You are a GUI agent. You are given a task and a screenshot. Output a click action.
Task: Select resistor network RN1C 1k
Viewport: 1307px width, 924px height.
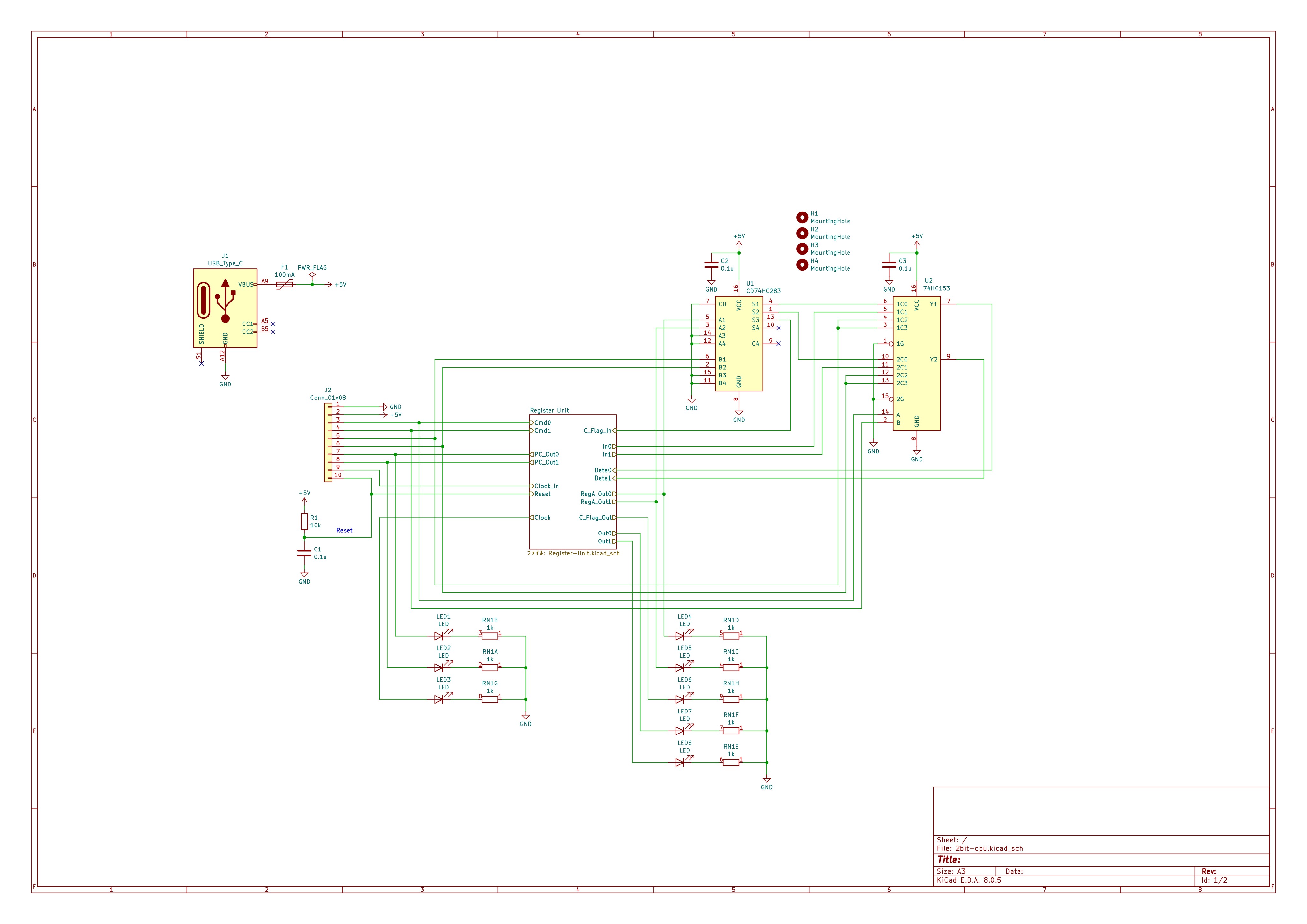coord(731,668)
